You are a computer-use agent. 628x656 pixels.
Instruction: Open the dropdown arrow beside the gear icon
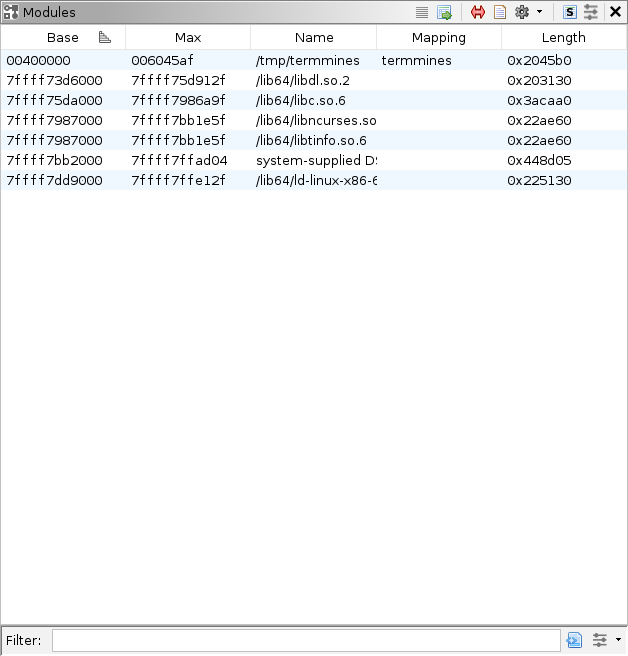[x=539, y=12]
